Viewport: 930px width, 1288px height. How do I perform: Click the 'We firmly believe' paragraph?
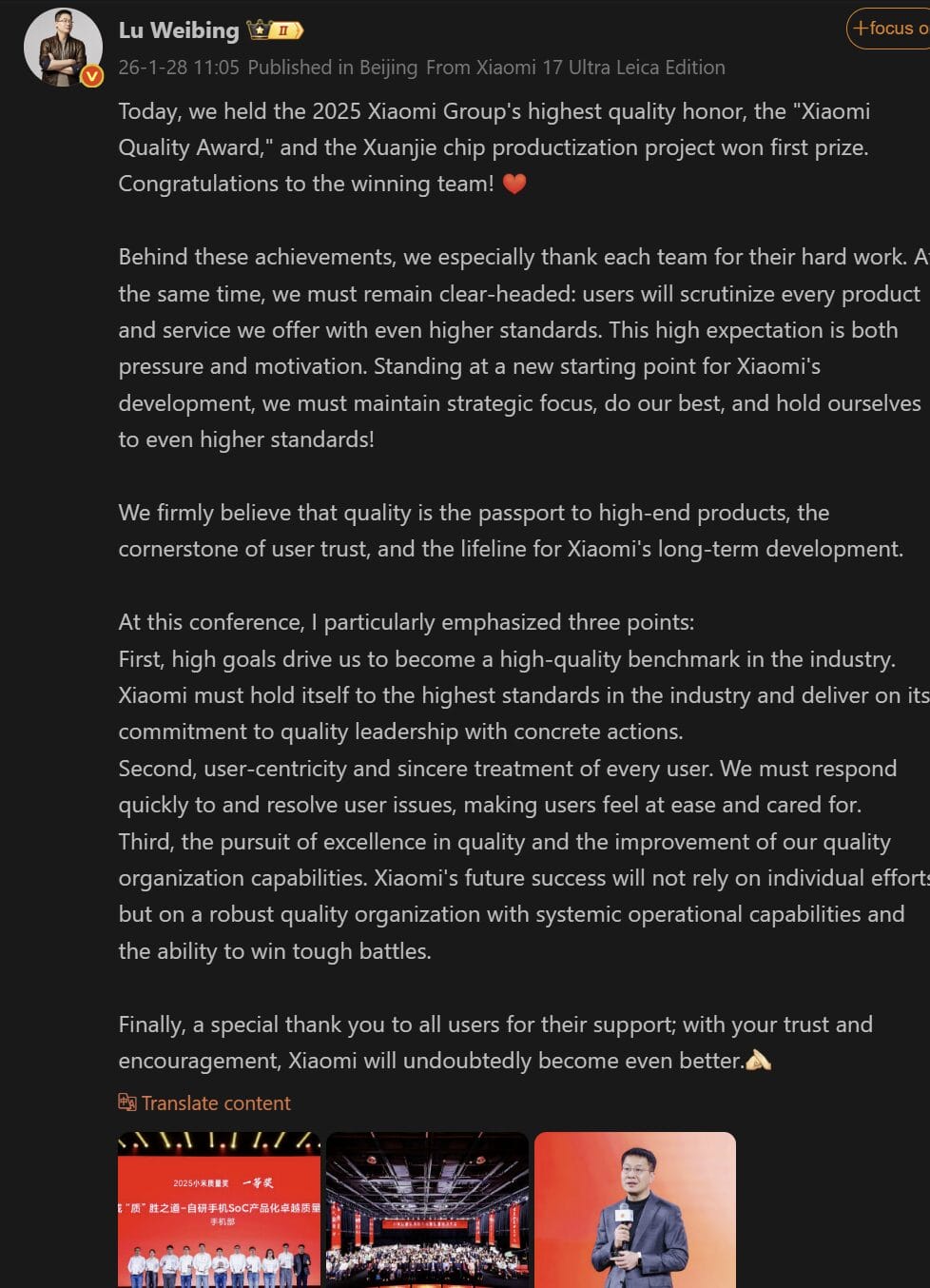(511, 531)
